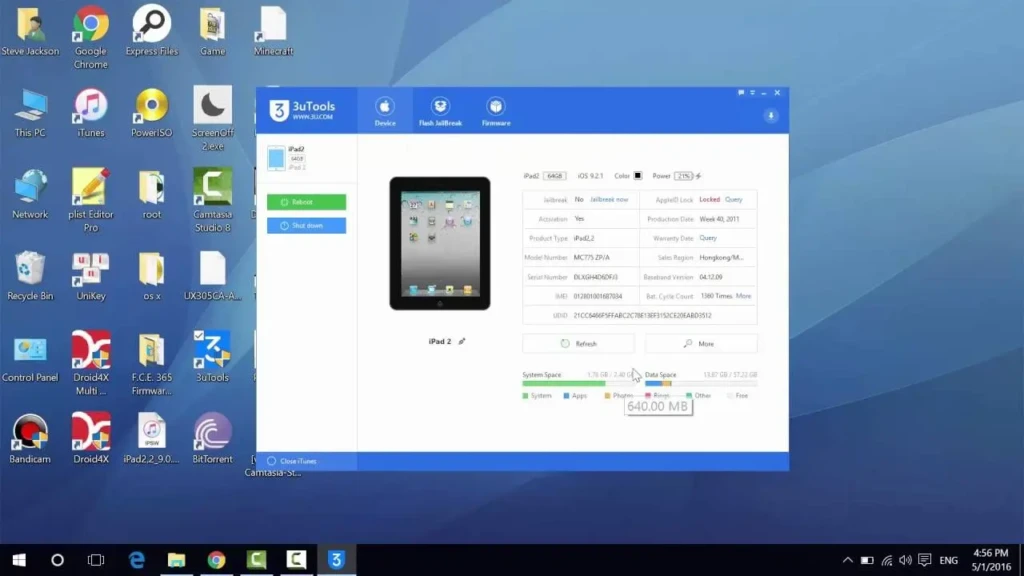Open Microsoft Edge from the taskbar
Viewport: 1024px width, 576px height.
136,560
